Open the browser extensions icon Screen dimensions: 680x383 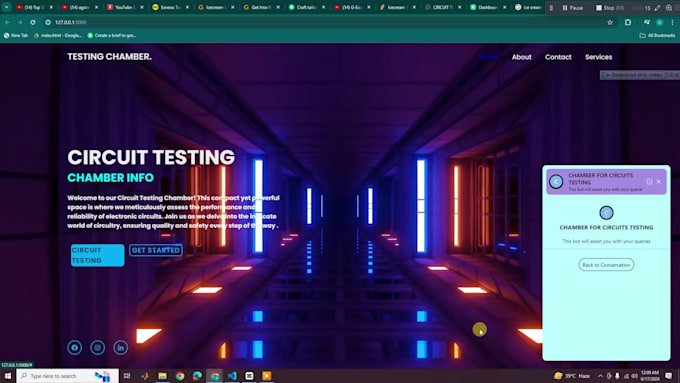click(x=628, y=22)
